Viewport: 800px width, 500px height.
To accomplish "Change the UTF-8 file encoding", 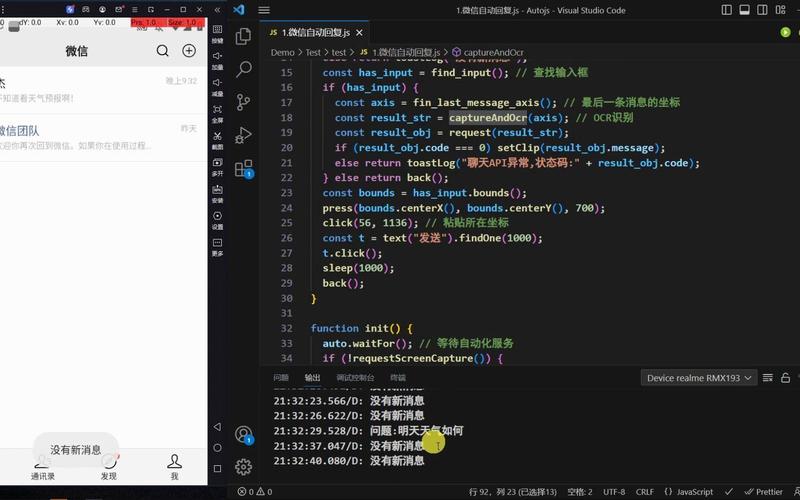I will [614, 492].
